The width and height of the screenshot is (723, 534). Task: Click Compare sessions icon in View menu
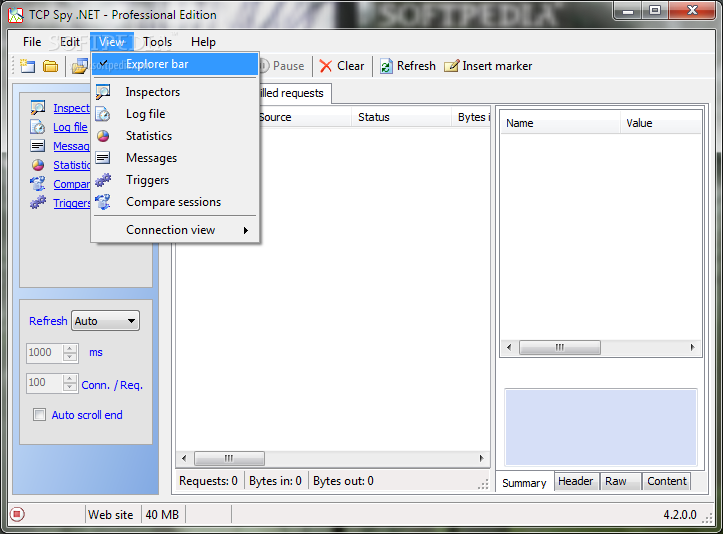(103, 202)
